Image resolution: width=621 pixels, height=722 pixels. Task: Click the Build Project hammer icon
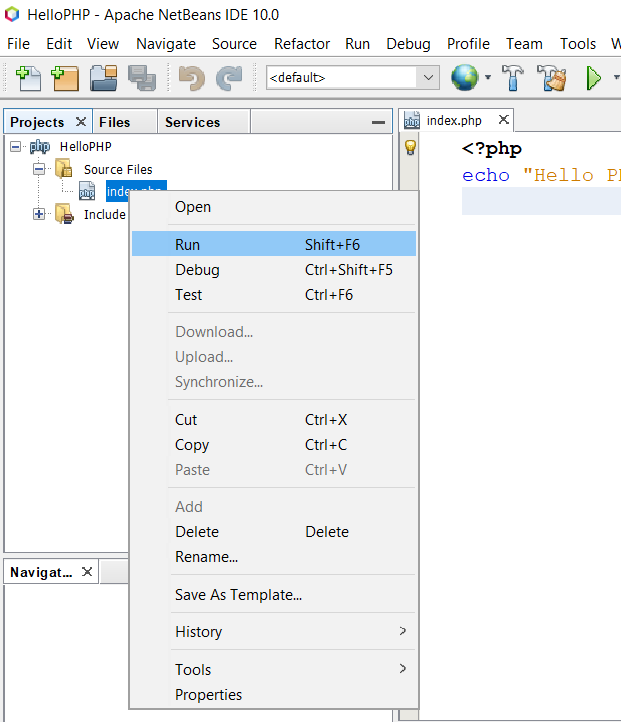click(513, 77)
